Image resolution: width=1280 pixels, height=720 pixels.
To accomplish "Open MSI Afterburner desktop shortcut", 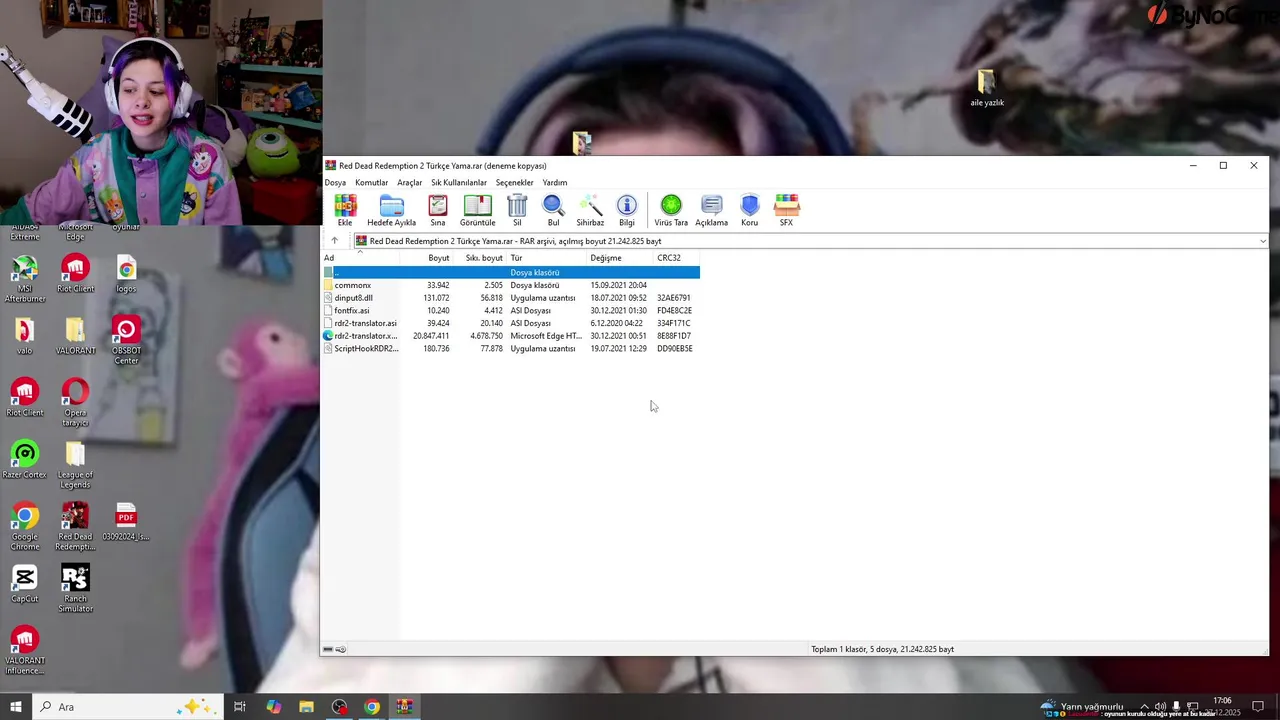I will coord(25,280).
